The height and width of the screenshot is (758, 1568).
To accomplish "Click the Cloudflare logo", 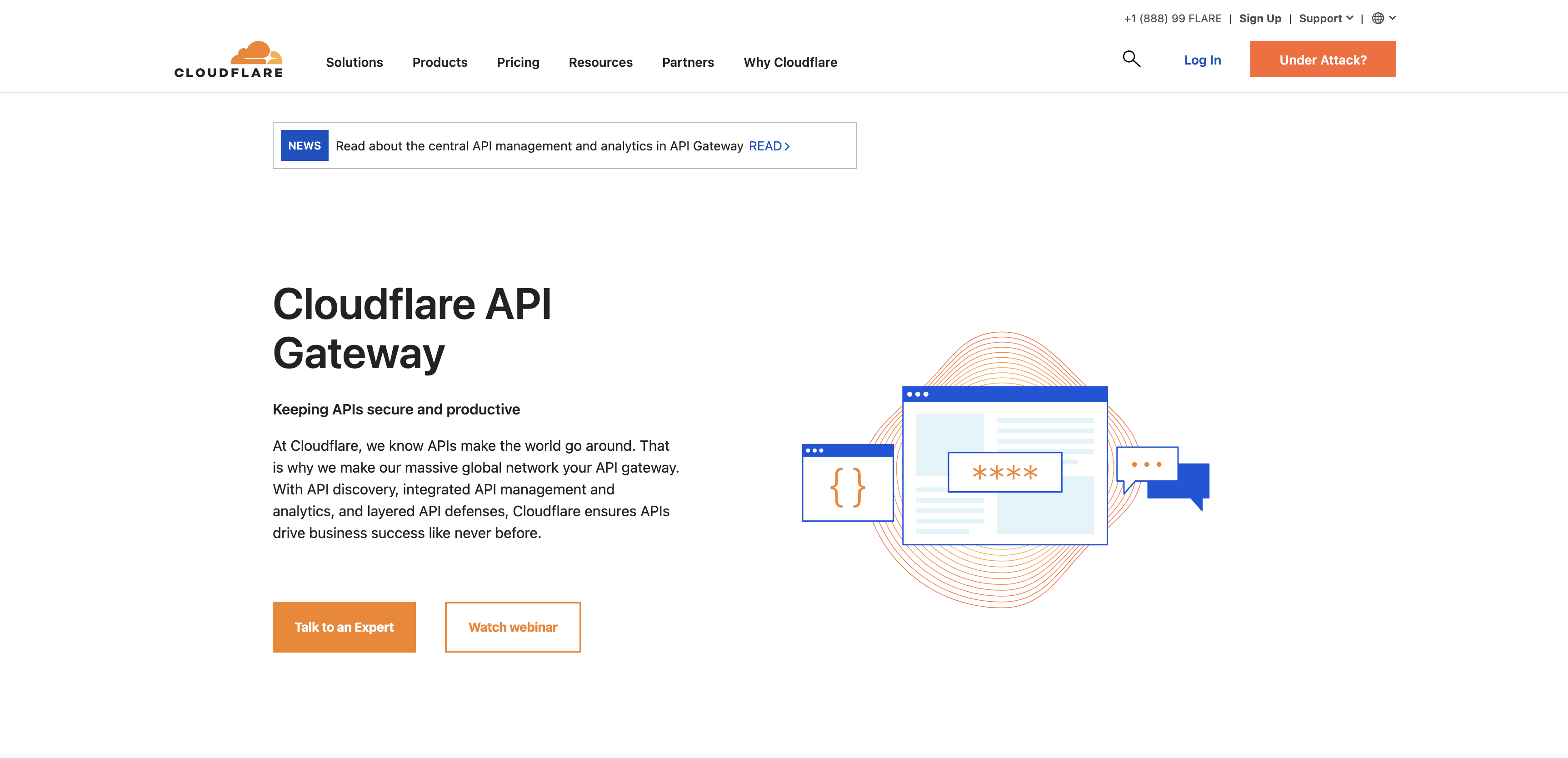I will pyautogui.click(x=228, y=60).
